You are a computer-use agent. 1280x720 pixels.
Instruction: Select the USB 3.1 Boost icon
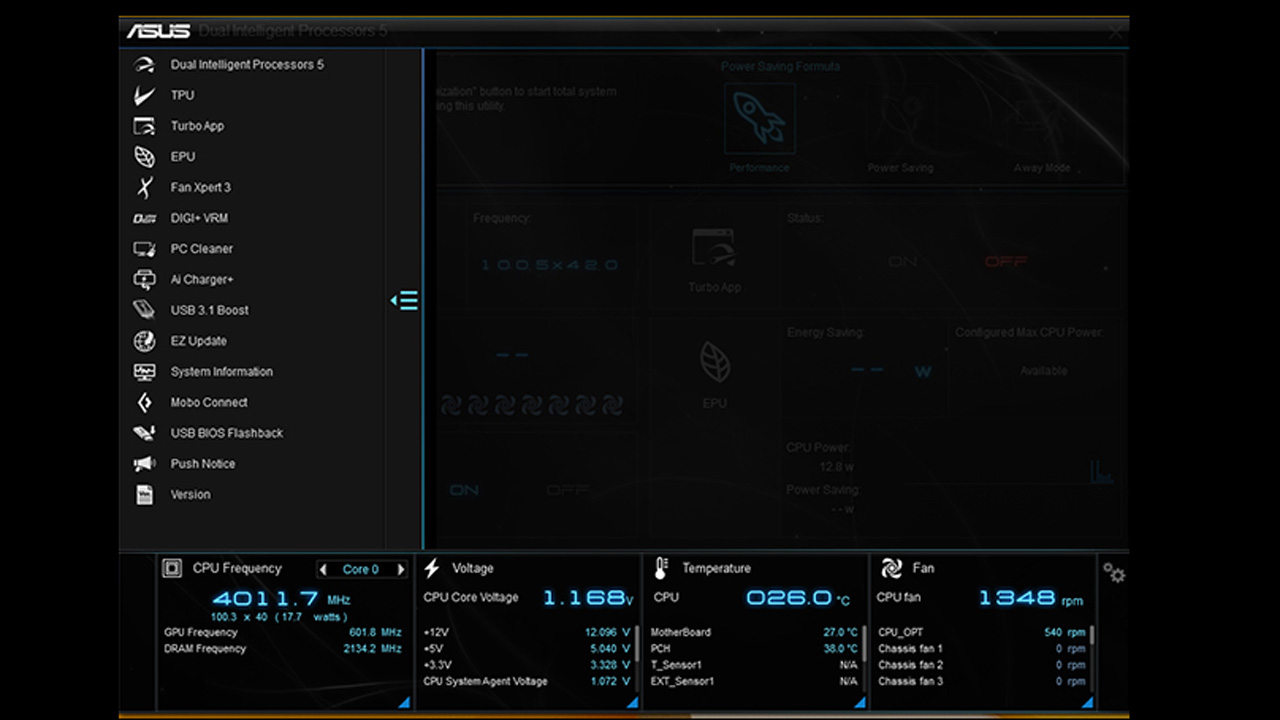coord(145,310)
